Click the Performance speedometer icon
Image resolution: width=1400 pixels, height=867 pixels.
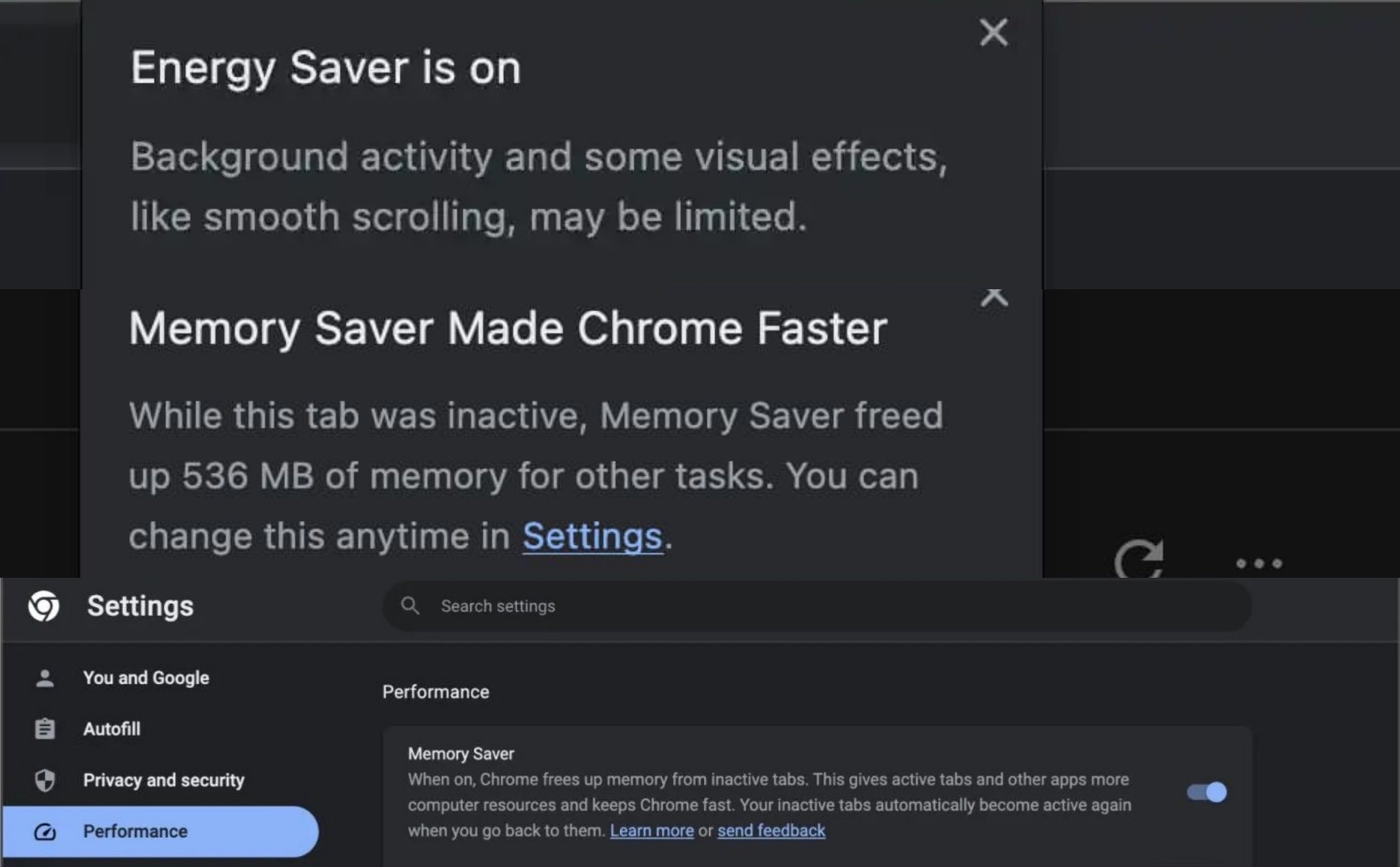coord(45,831)
